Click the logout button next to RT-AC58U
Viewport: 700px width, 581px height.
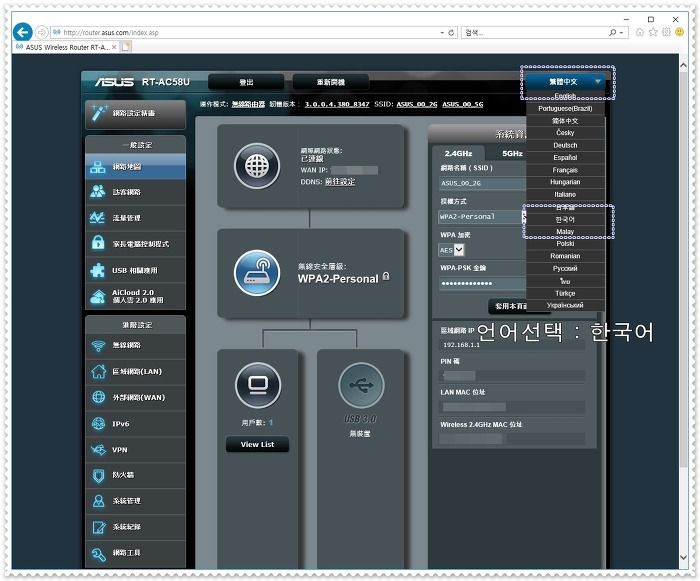tap(246, 82)
